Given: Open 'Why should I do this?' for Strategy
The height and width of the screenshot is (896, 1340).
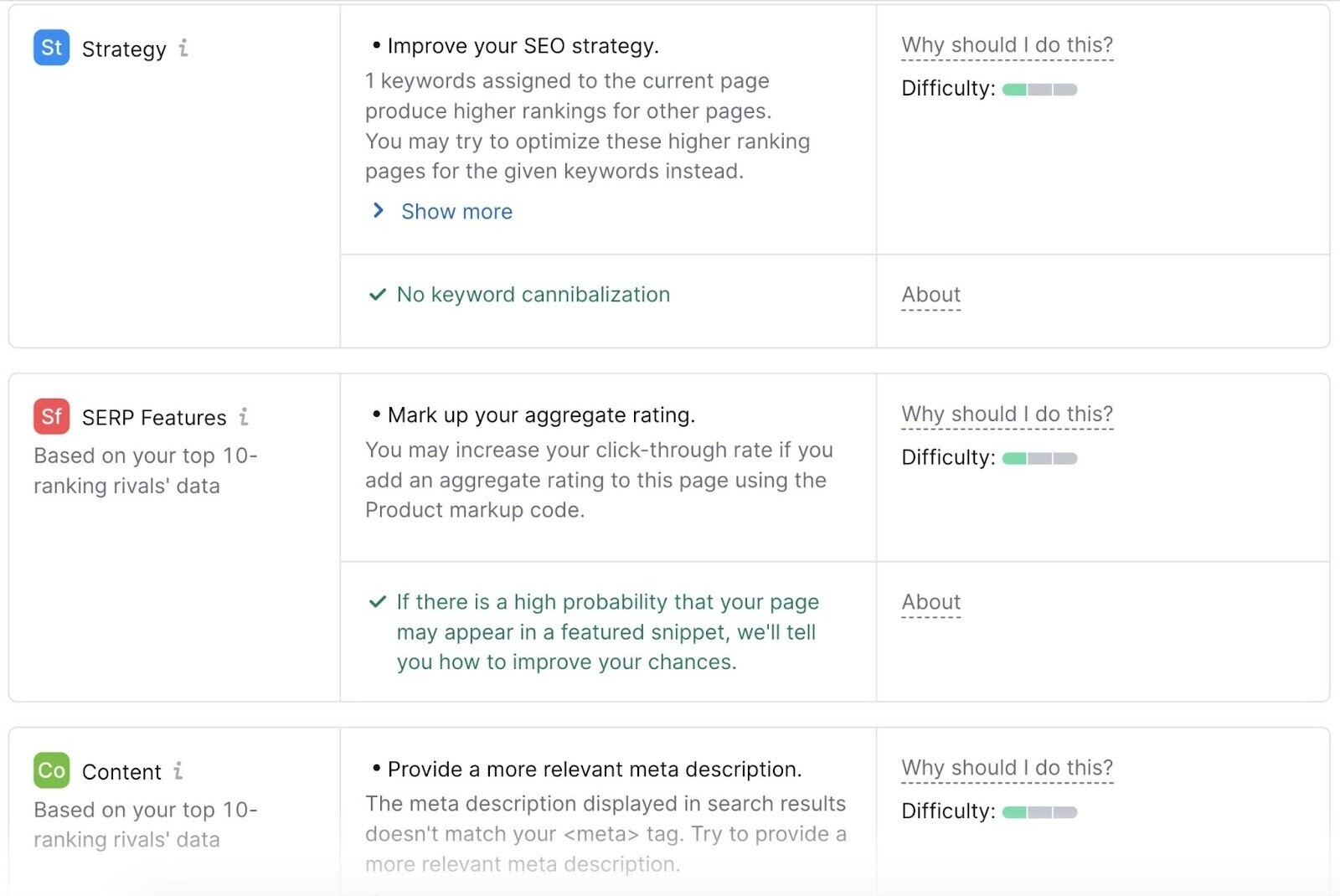Looking at the screenshot, I should tap(1006, 45).
